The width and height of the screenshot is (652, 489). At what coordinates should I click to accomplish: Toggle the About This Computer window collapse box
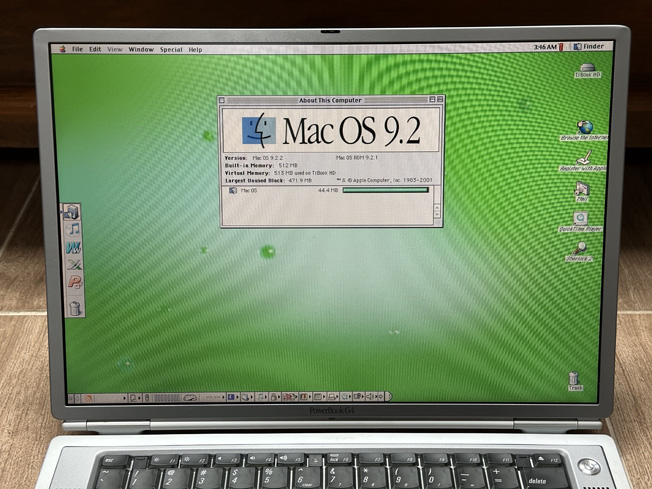tap(440, 99)
